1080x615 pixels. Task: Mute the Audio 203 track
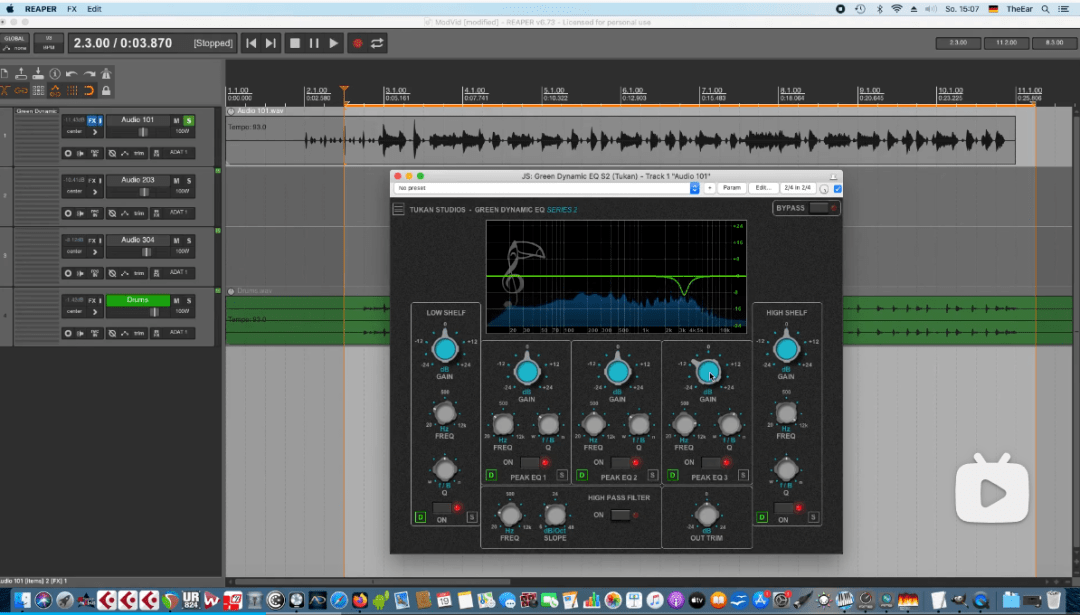[177, 182]
